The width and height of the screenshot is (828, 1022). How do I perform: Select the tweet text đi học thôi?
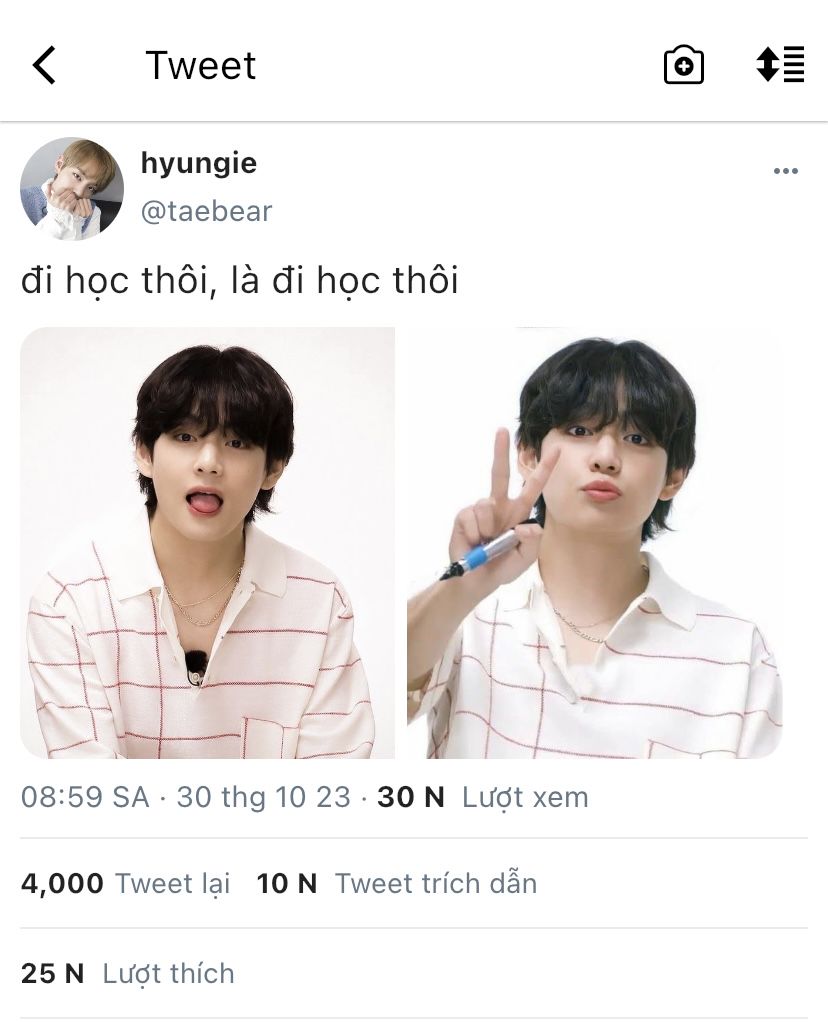pyautogui.click(x=240, y=281)
